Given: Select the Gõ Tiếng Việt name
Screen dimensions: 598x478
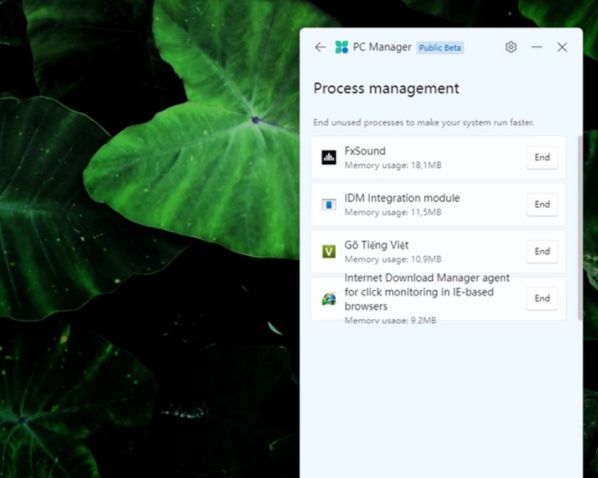Looking at the screenshot, I should (x=376, y=245).
